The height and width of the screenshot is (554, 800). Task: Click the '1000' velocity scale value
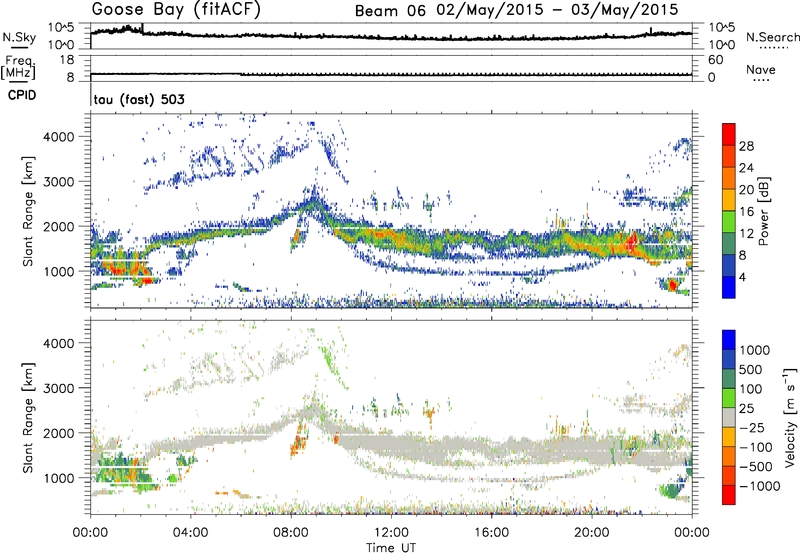click(755, 350)
